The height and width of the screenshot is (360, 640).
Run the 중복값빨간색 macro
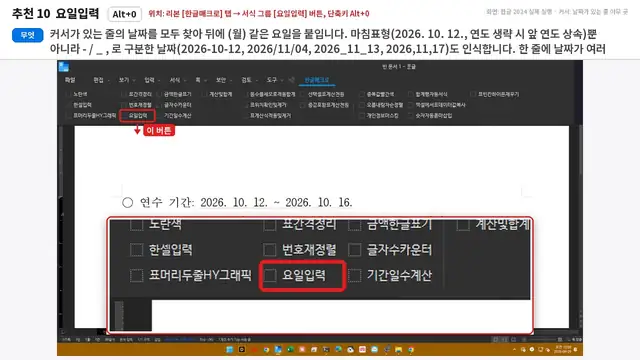pos(377,94)
